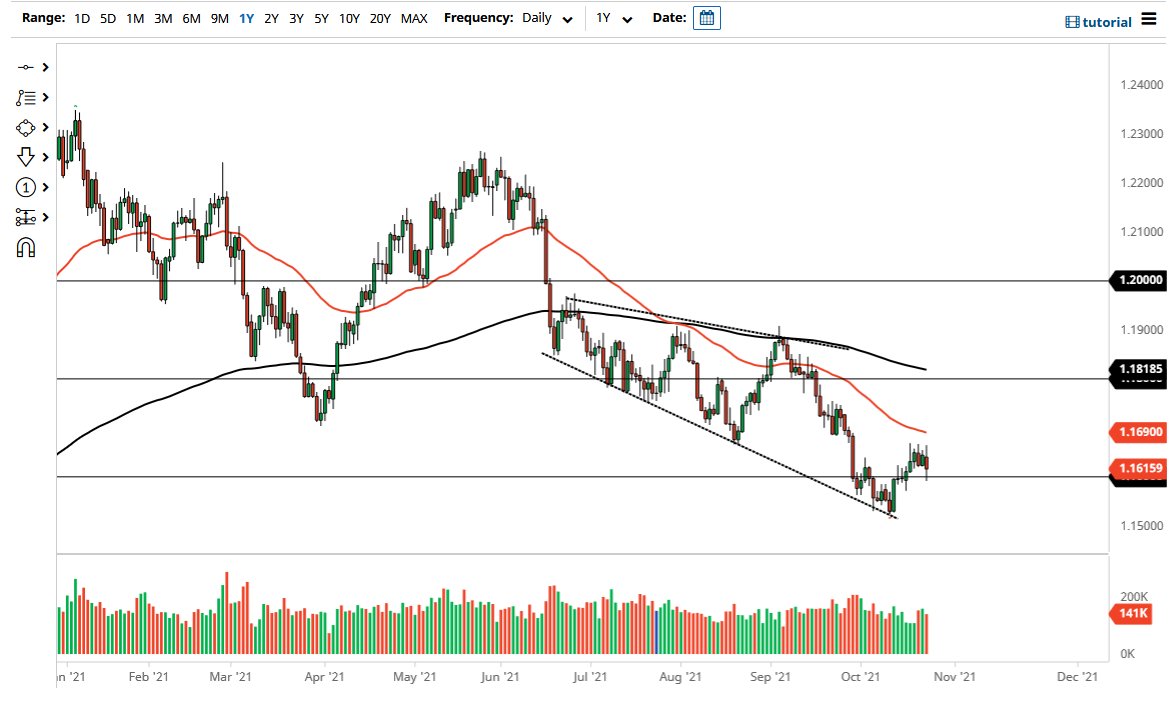The height and width of the screenshot is (702, 1173).
Task: Switch the chart range to MAX
Action: (414, 18)
